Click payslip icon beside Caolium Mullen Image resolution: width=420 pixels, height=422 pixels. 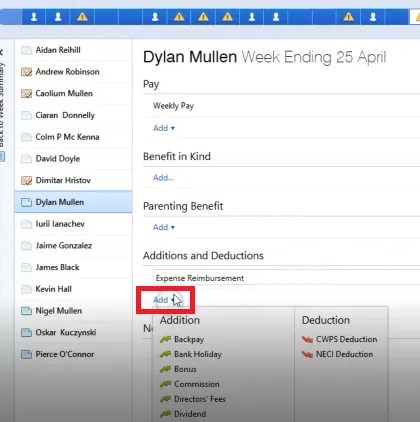point(26,94)
